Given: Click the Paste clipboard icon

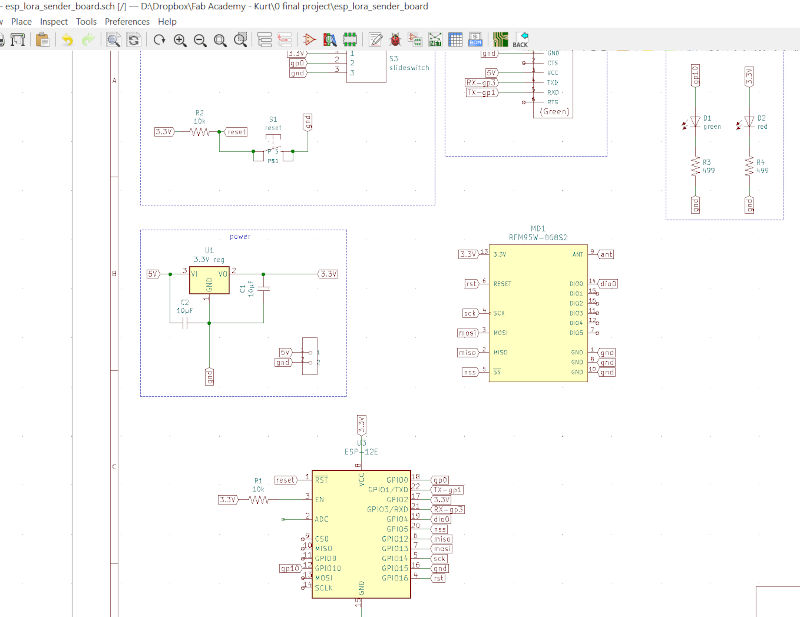Looking at the screenshot, I should pyautogui.click(x=43, y=39).
